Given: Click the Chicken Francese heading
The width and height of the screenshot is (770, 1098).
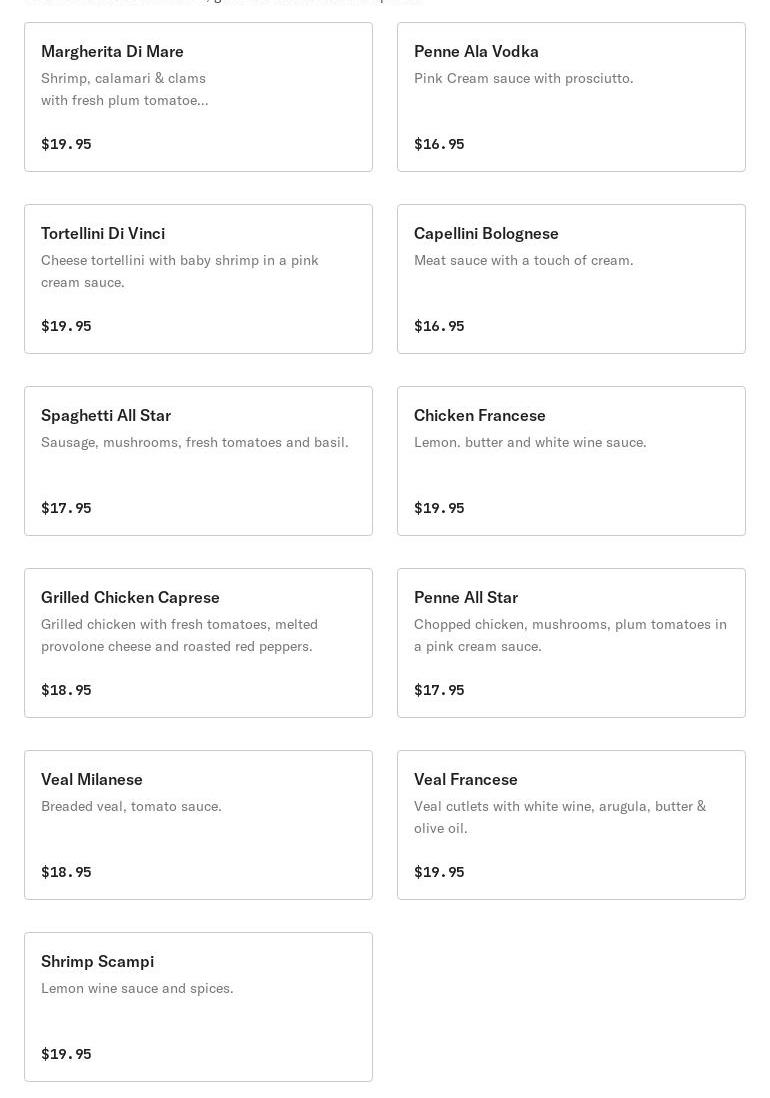Looking at the screenshot, I should pyautogui.click(x=480, y=415).
